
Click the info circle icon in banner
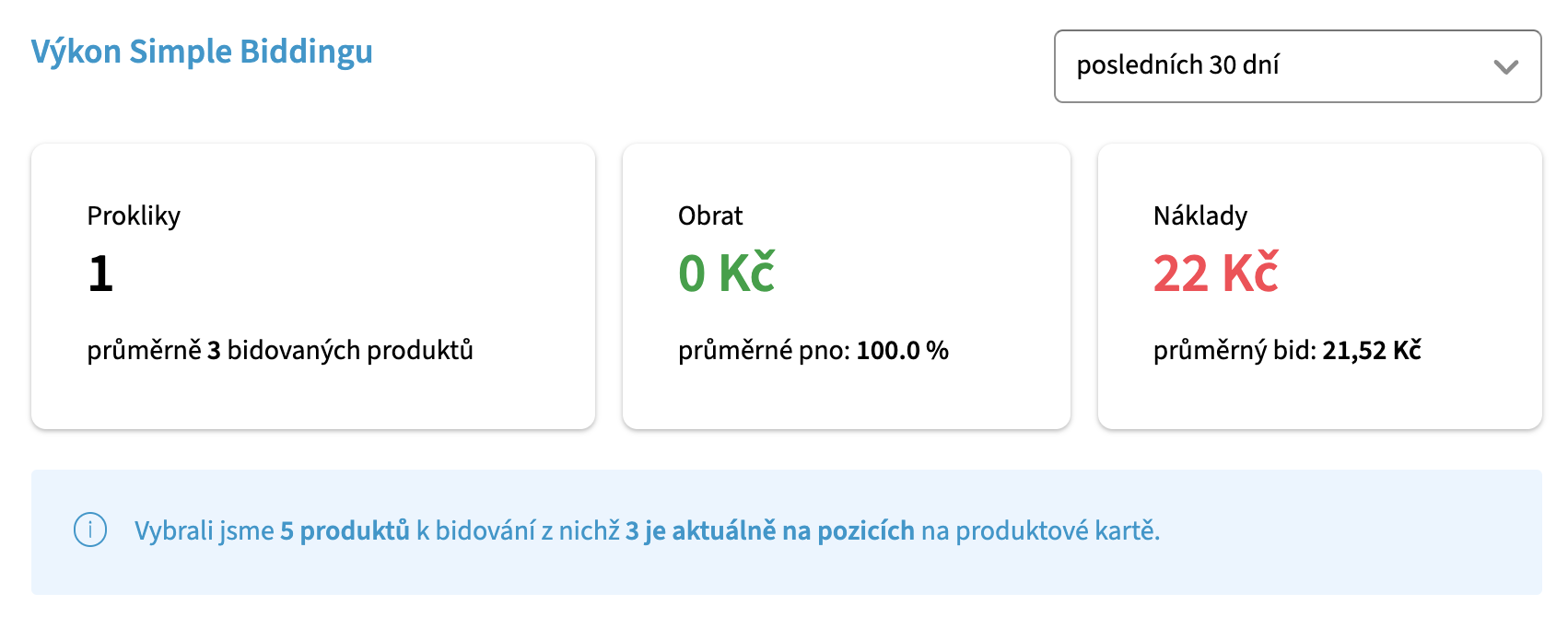coord(90,530)
